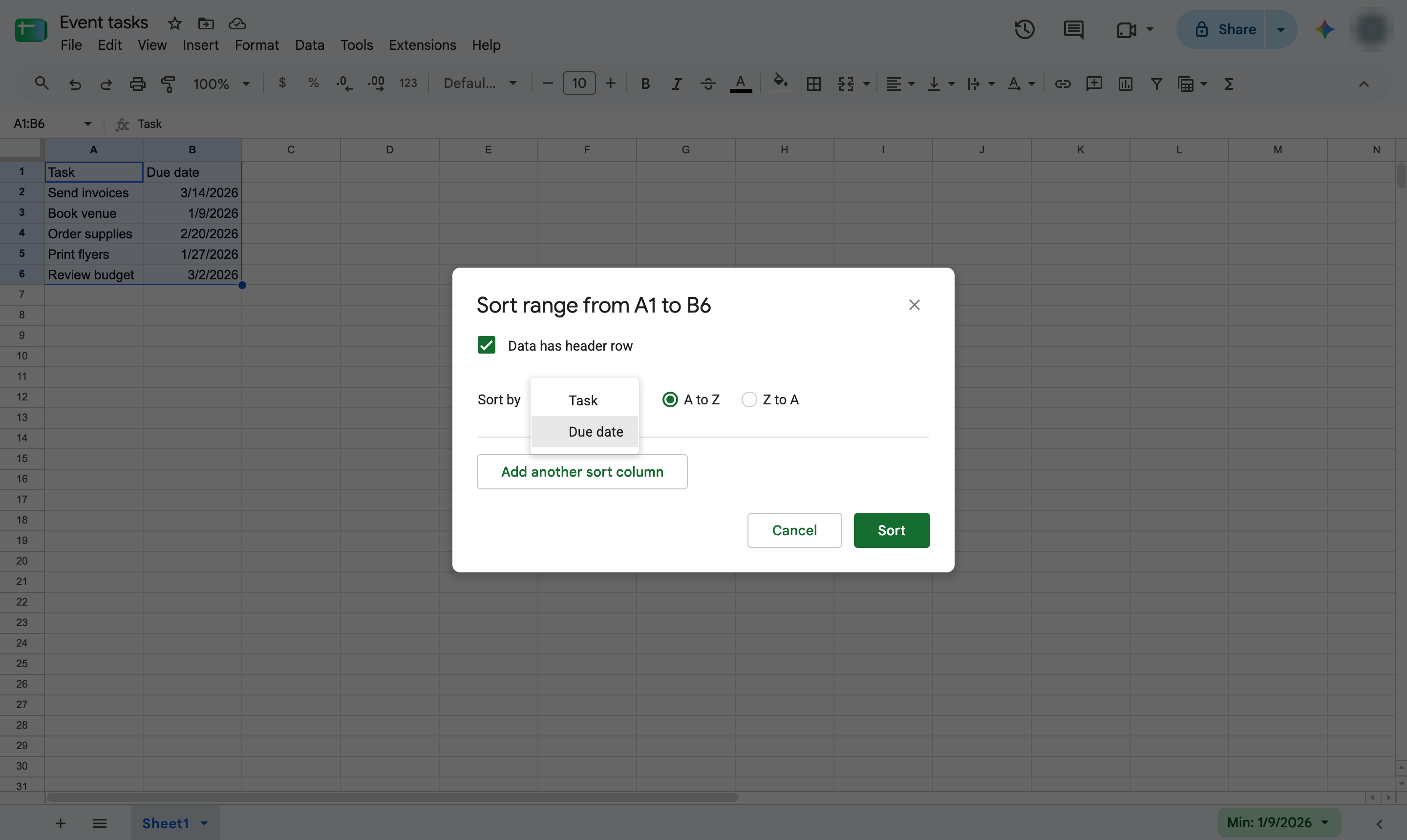Select the paint format roller icon
This screenshot has width=1407, height=840.
click(x=168, y=84)
